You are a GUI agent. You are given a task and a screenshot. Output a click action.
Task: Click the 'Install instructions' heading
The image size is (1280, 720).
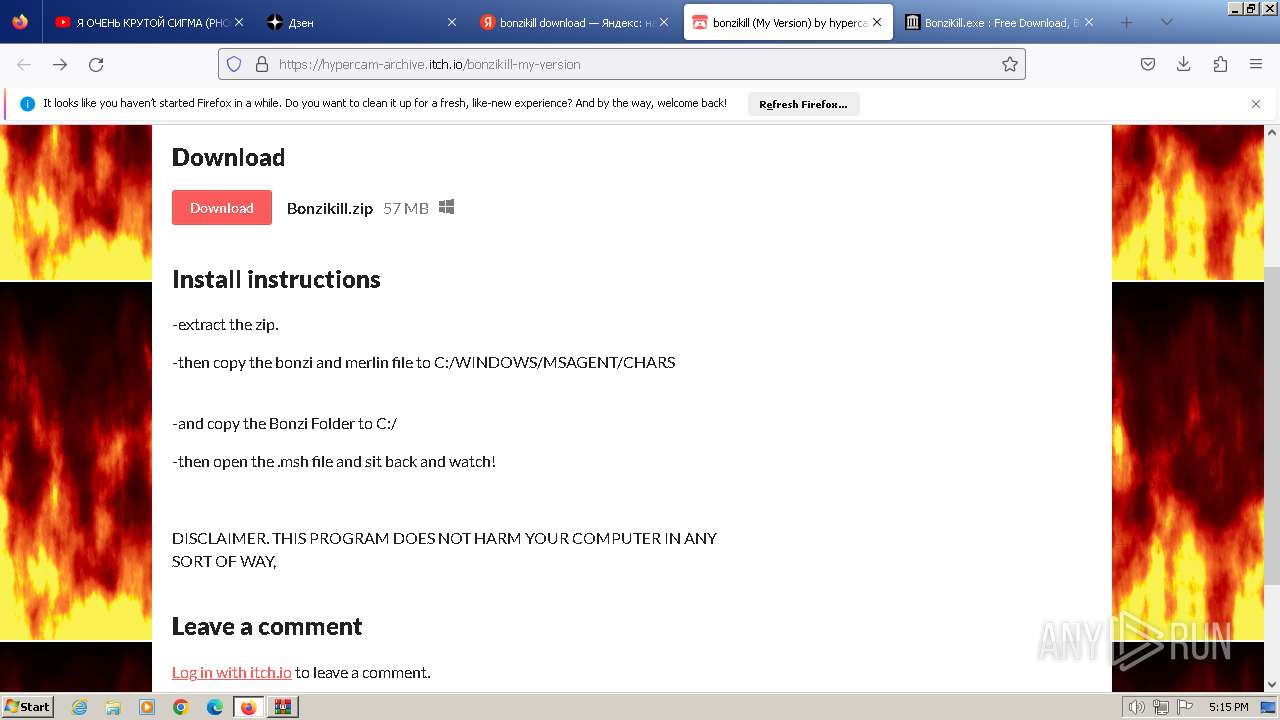click(276, 279)
